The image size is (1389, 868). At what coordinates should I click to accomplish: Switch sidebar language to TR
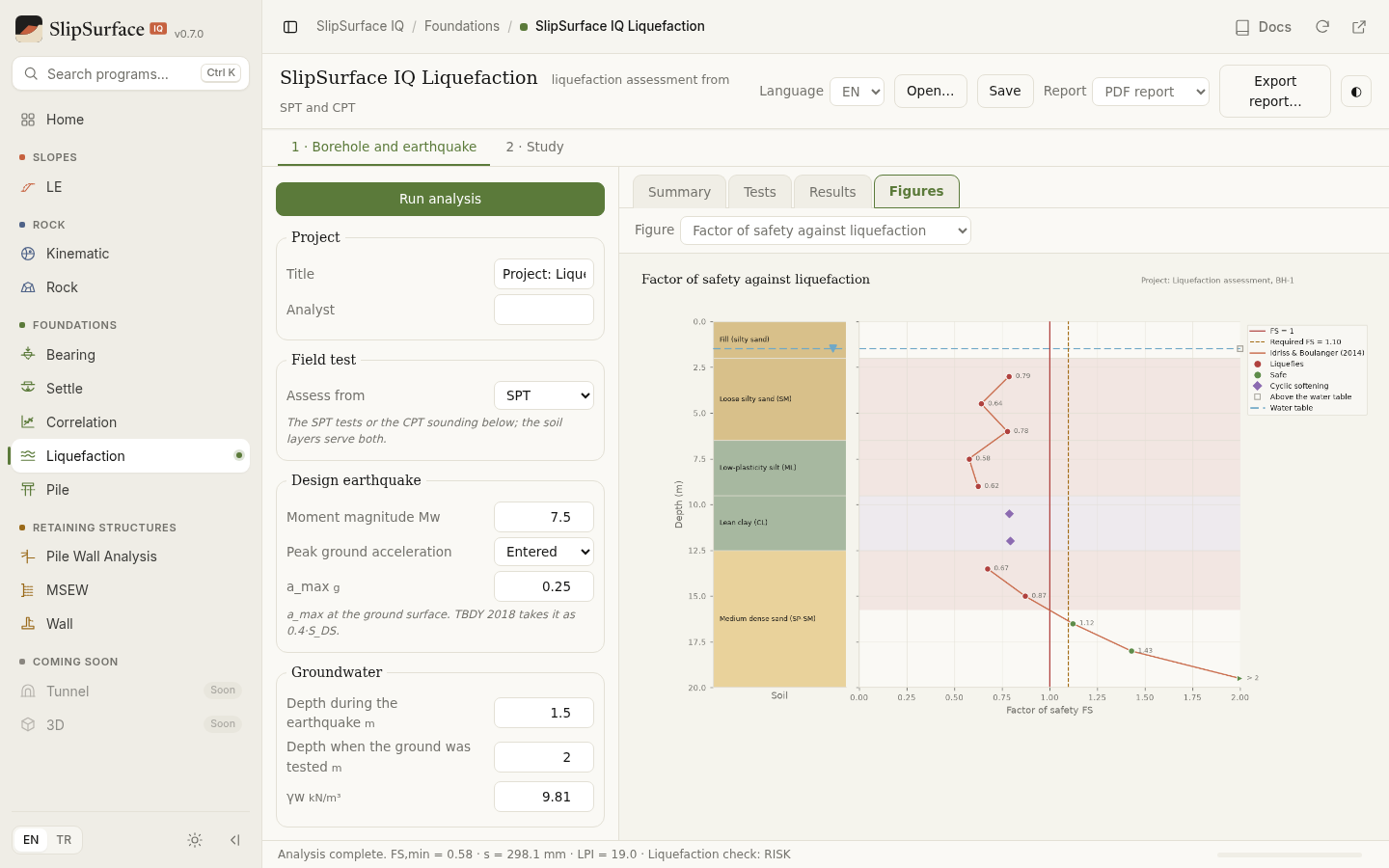(64, 840)
